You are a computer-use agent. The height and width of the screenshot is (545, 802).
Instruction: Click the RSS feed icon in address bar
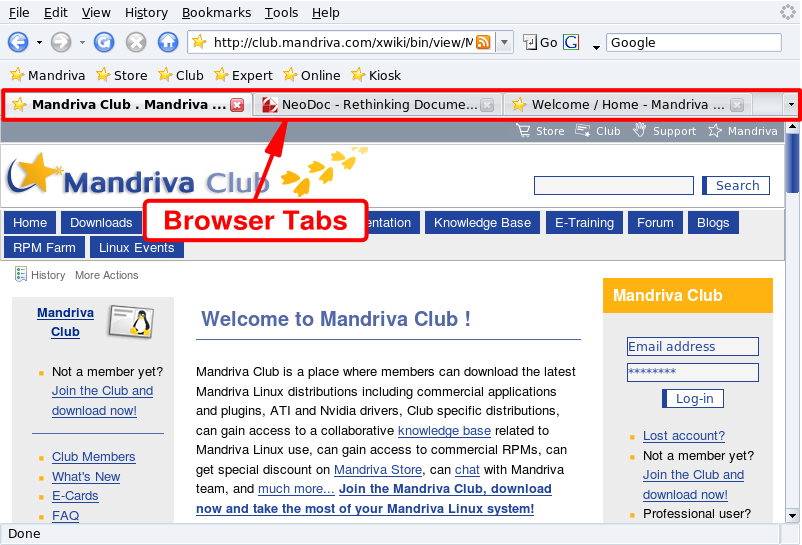coord(483,42)
